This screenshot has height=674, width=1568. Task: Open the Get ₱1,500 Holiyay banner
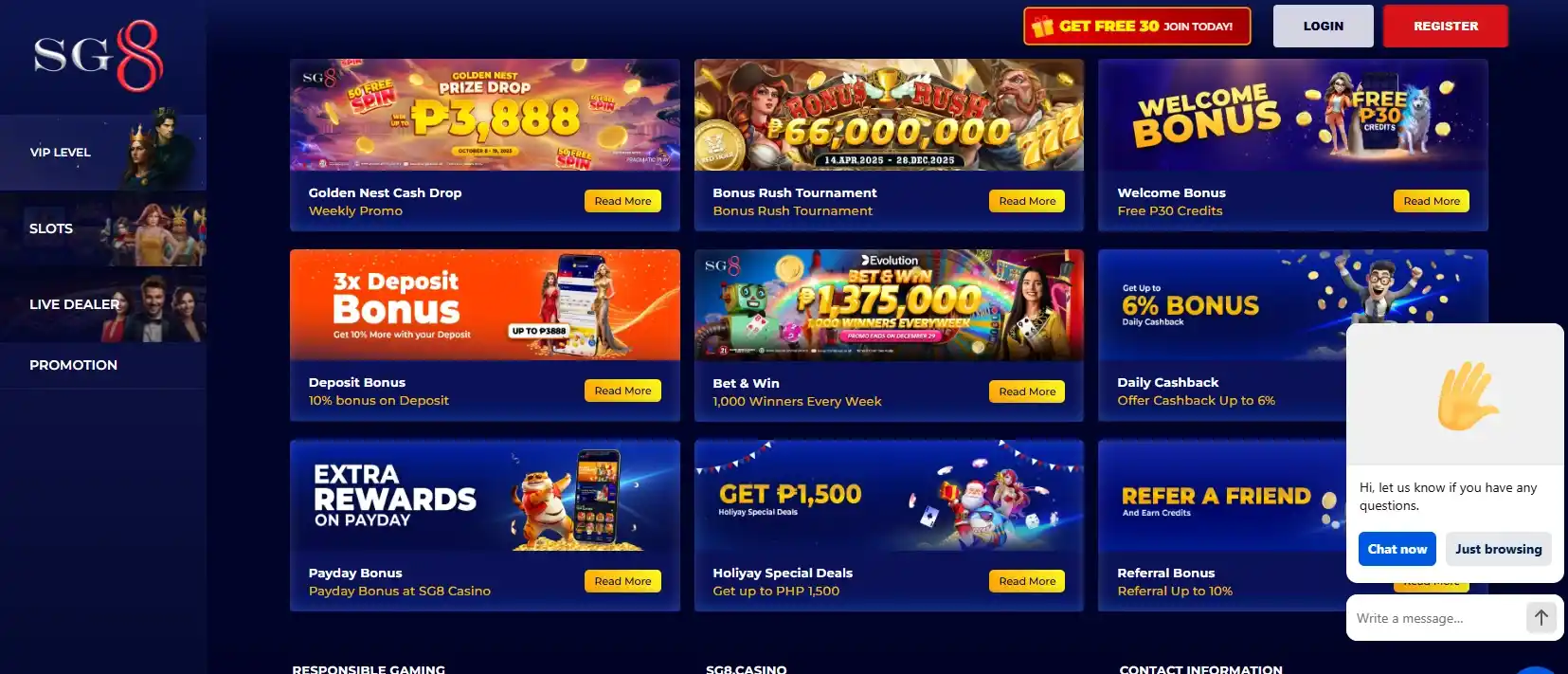pyautogui.click(x=889, y=495)
